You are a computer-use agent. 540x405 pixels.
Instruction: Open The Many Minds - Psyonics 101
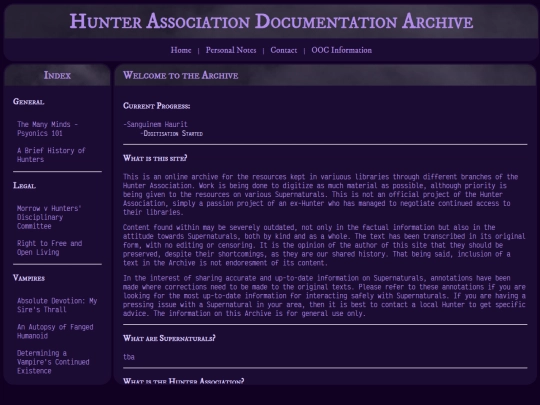coord(48,129)
